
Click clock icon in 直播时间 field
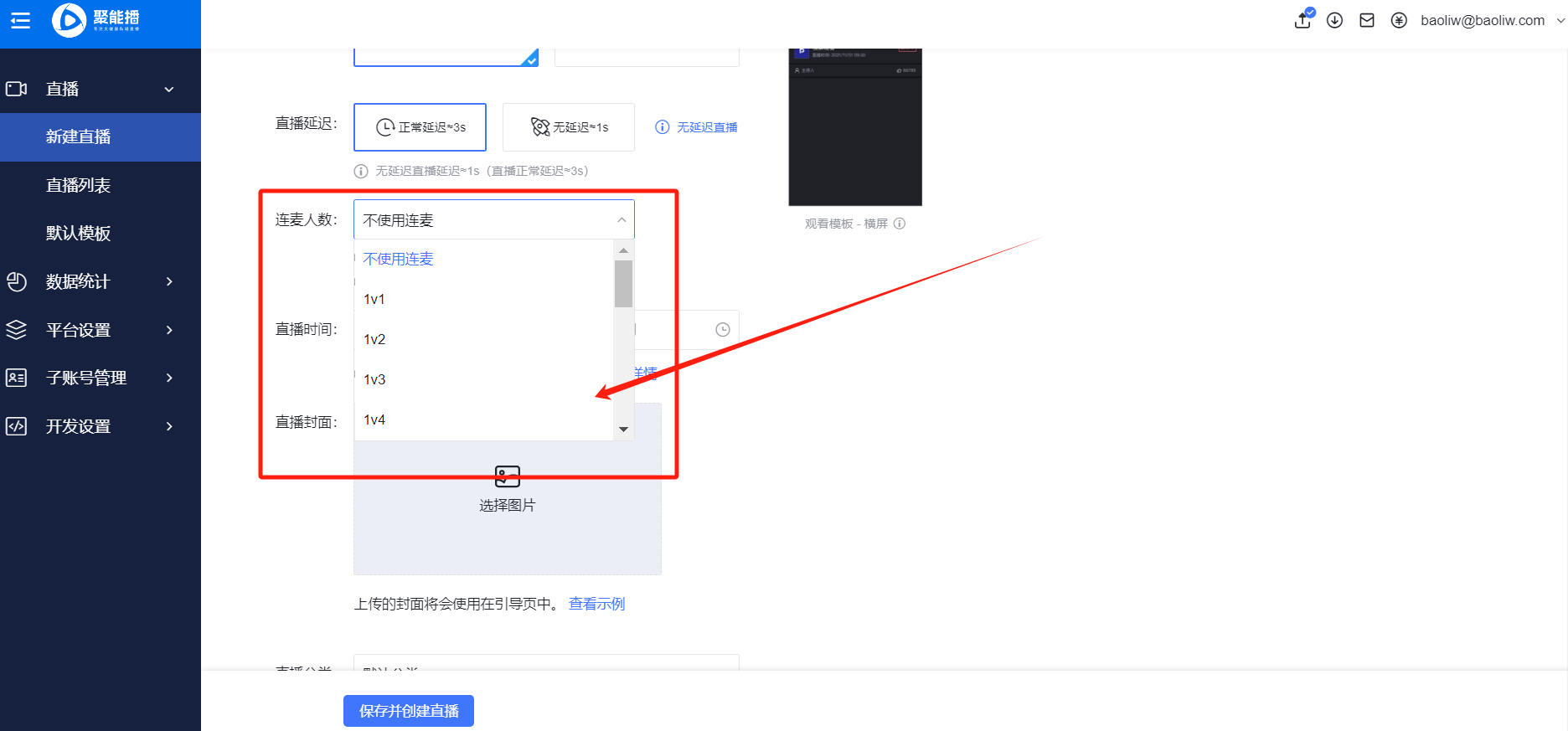tap(723, 330)
